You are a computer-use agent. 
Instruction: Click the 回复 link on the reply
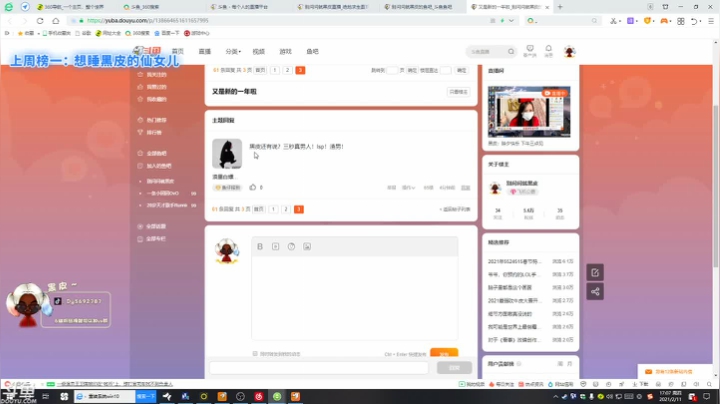[x=465, y=188]
